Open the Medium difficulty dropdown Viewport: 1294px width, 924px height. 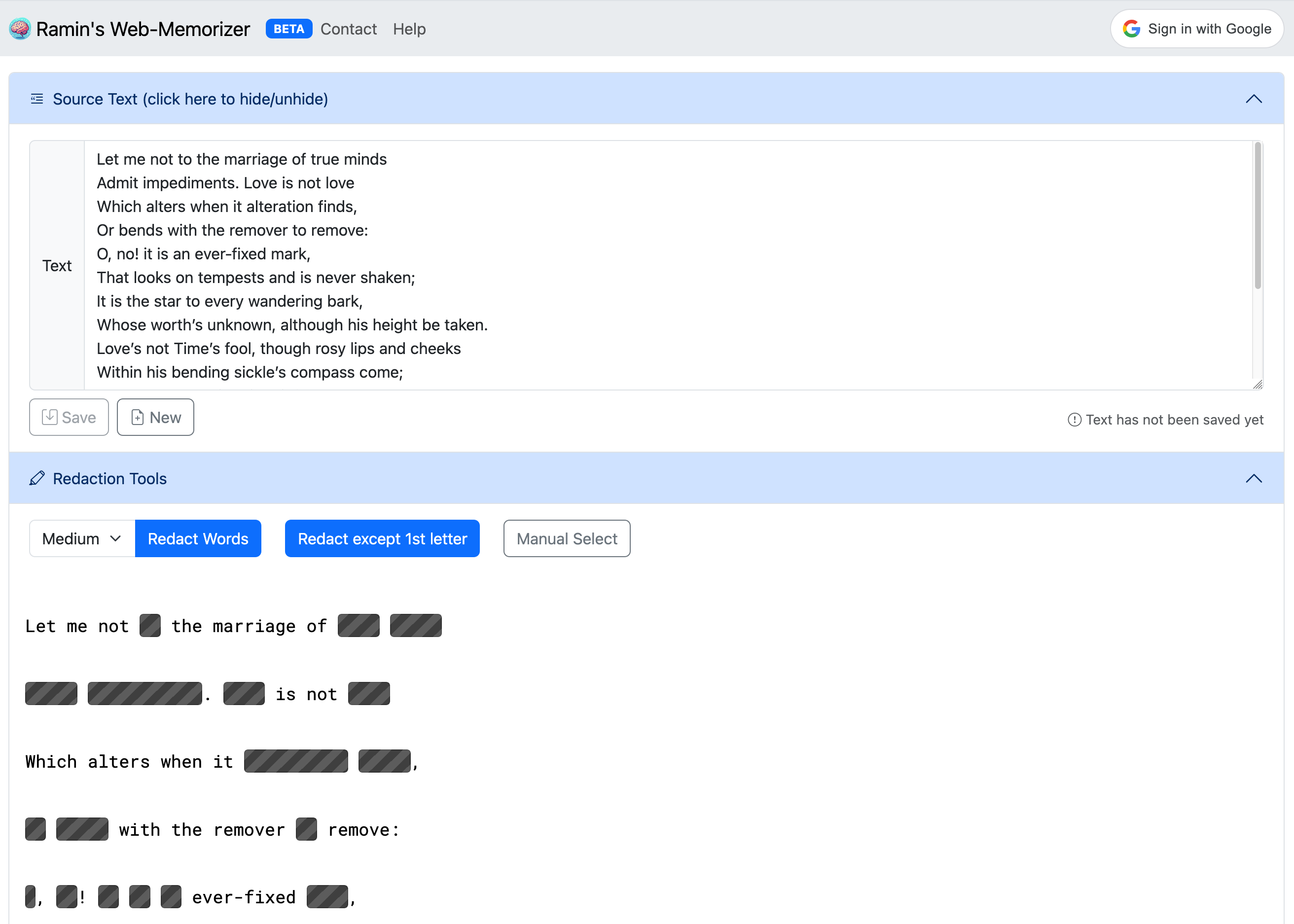tap(82, 538)
